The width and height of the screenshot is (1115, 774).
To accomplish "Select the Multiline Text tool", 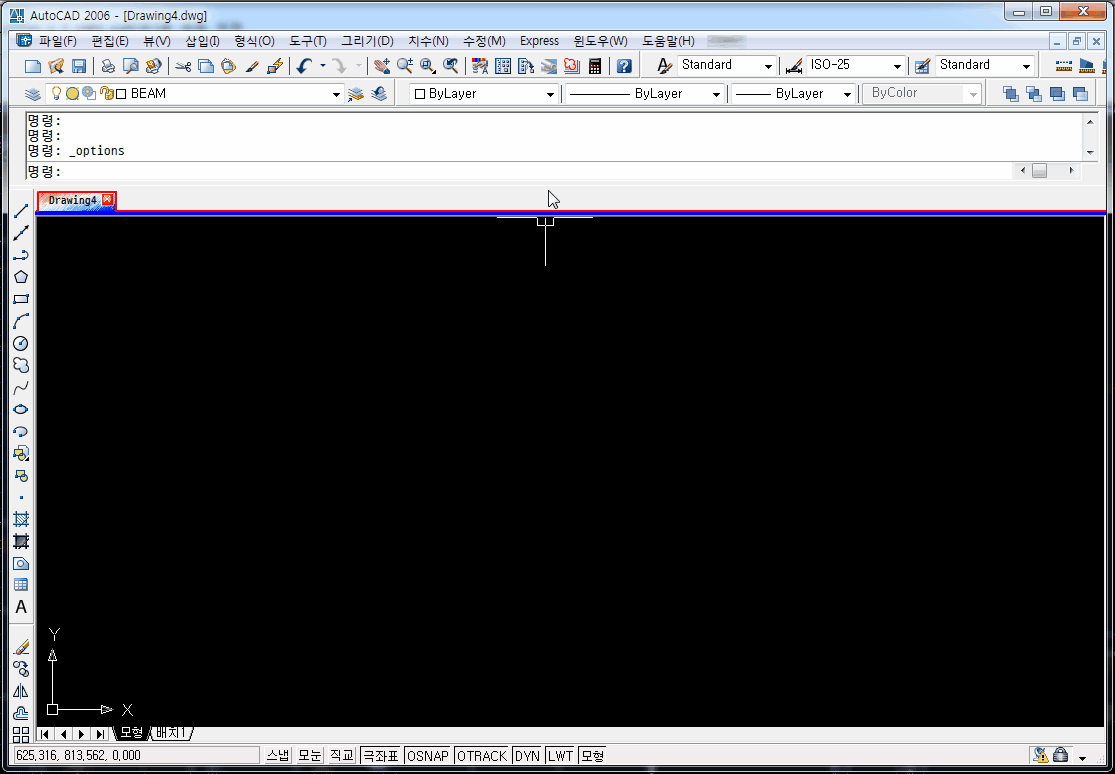I will coord(21,608).
